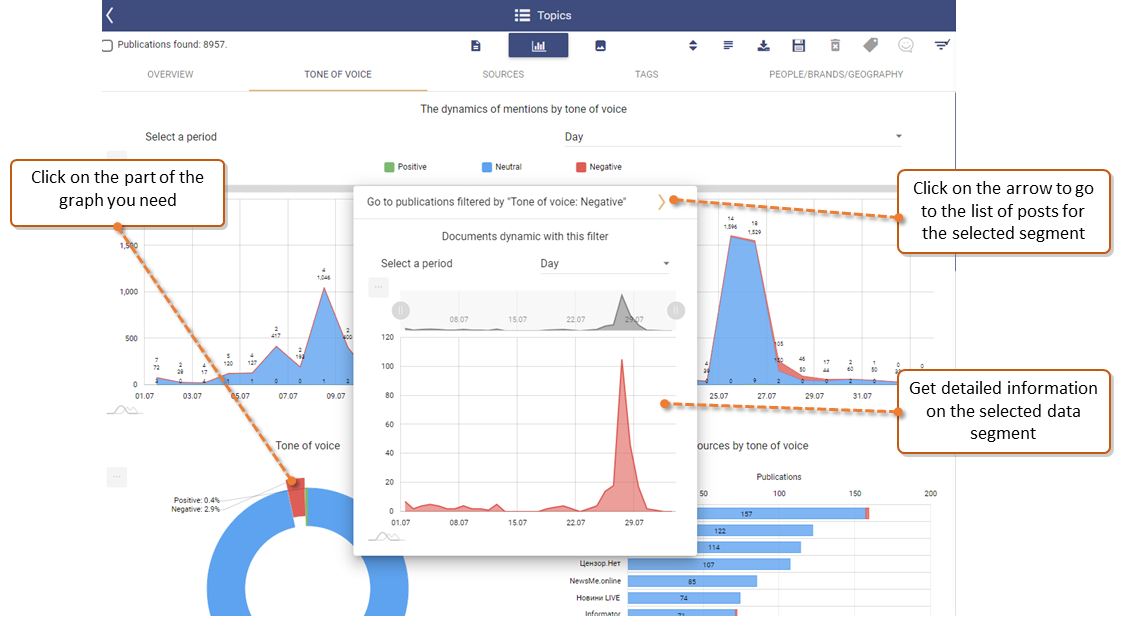Click the sort up-down arrows icon
The height and width of the screenshot is (631, 1125).
pos(693,45)
